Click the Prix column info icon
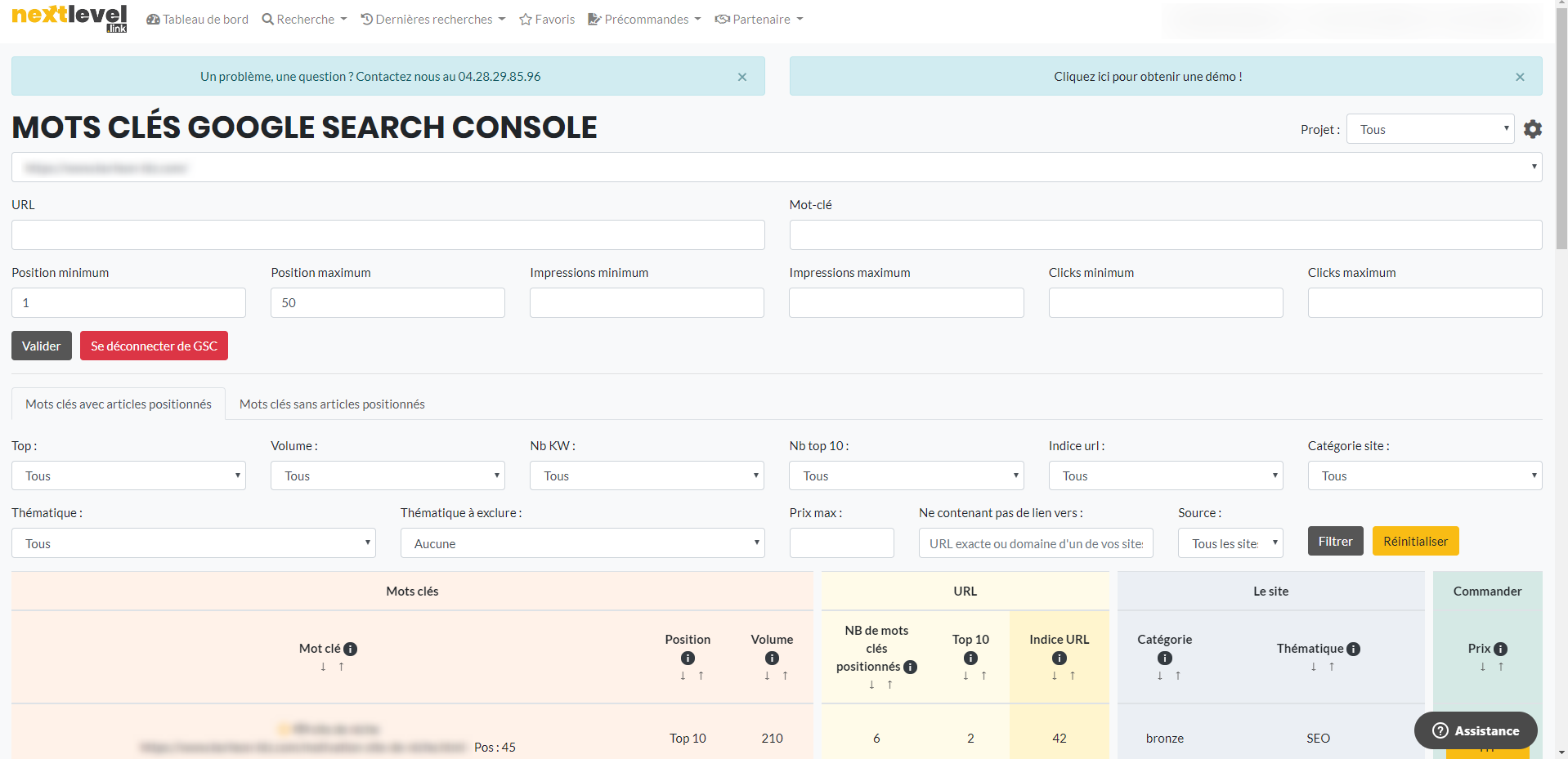 pos(1501,649)
